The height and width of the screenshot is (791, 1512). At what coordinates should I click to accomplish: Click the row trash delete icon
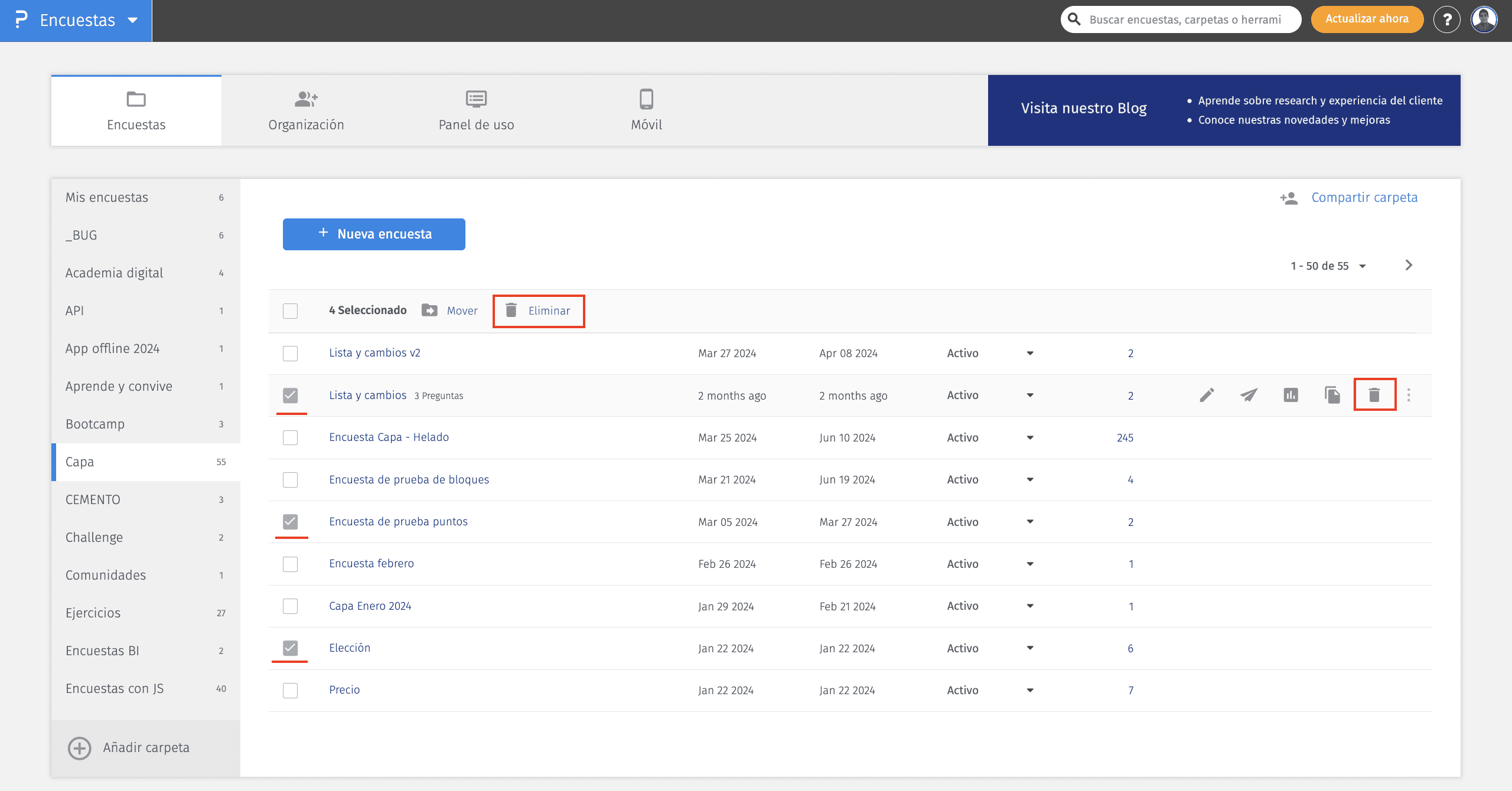click(1374, 395)
